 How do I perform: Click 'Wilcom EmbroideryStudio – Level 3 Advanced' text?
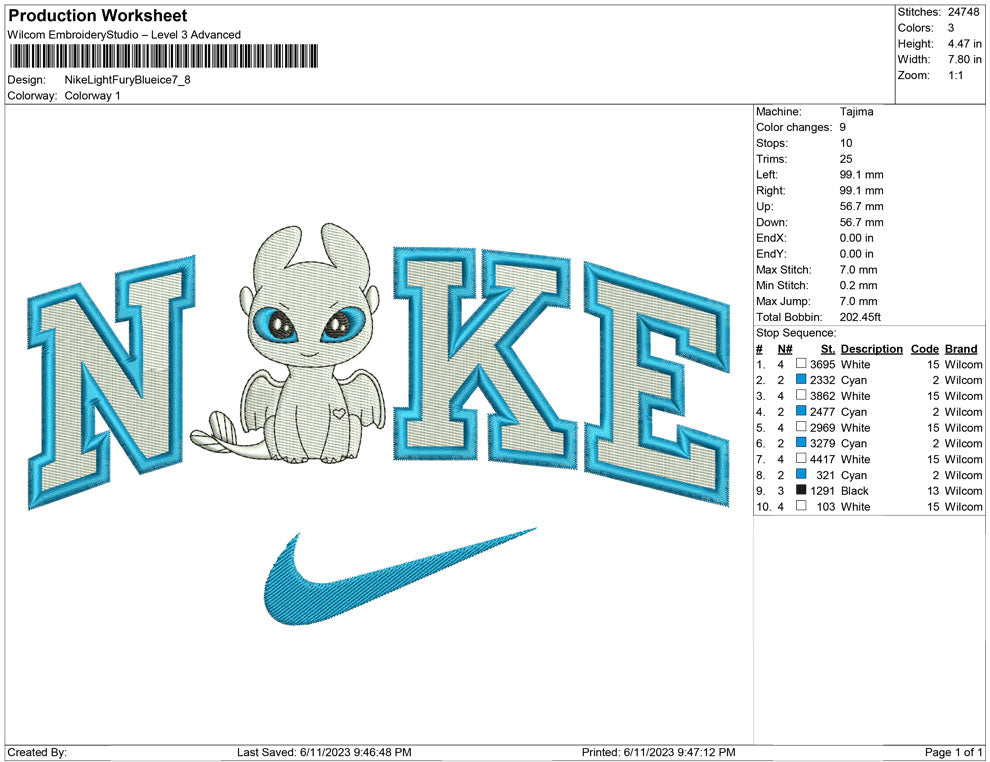124,35
